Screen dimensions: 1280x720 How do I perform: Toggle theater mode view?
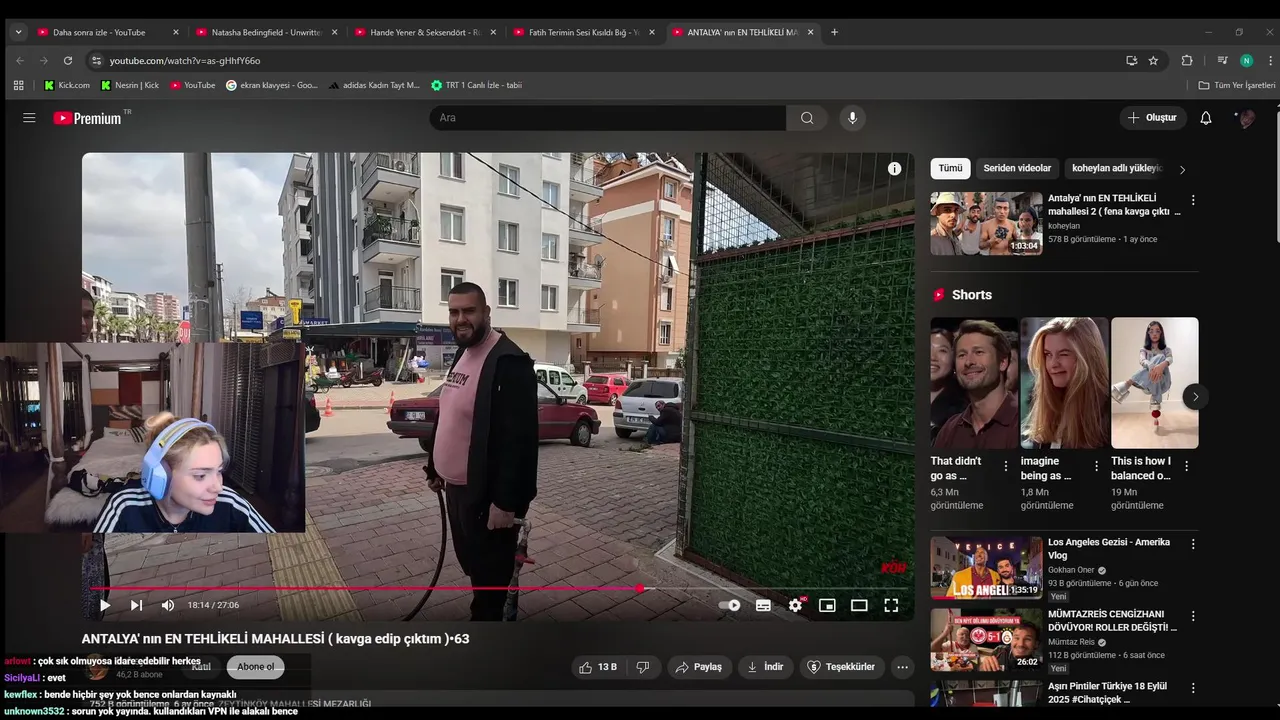pyautogui.click(x=859, y=605)
